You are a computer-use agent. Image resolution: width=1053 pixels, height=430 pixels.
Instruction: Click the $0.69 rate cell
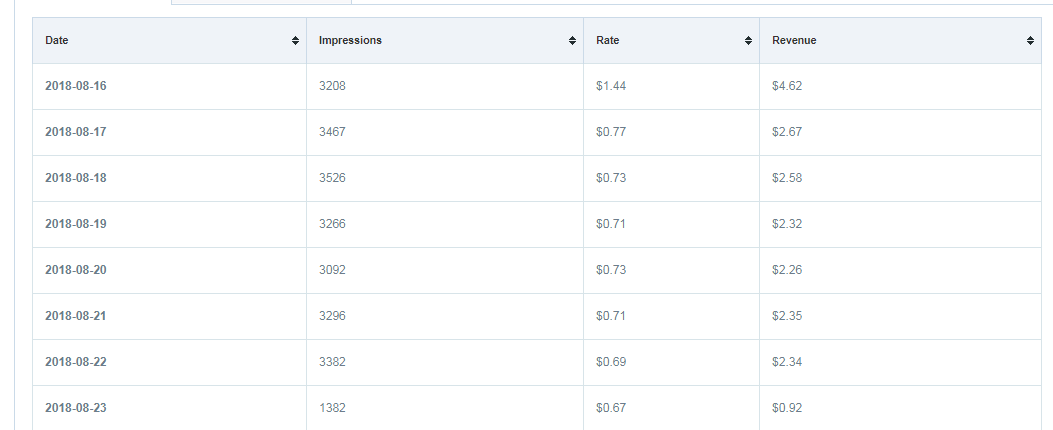(611, 362)
